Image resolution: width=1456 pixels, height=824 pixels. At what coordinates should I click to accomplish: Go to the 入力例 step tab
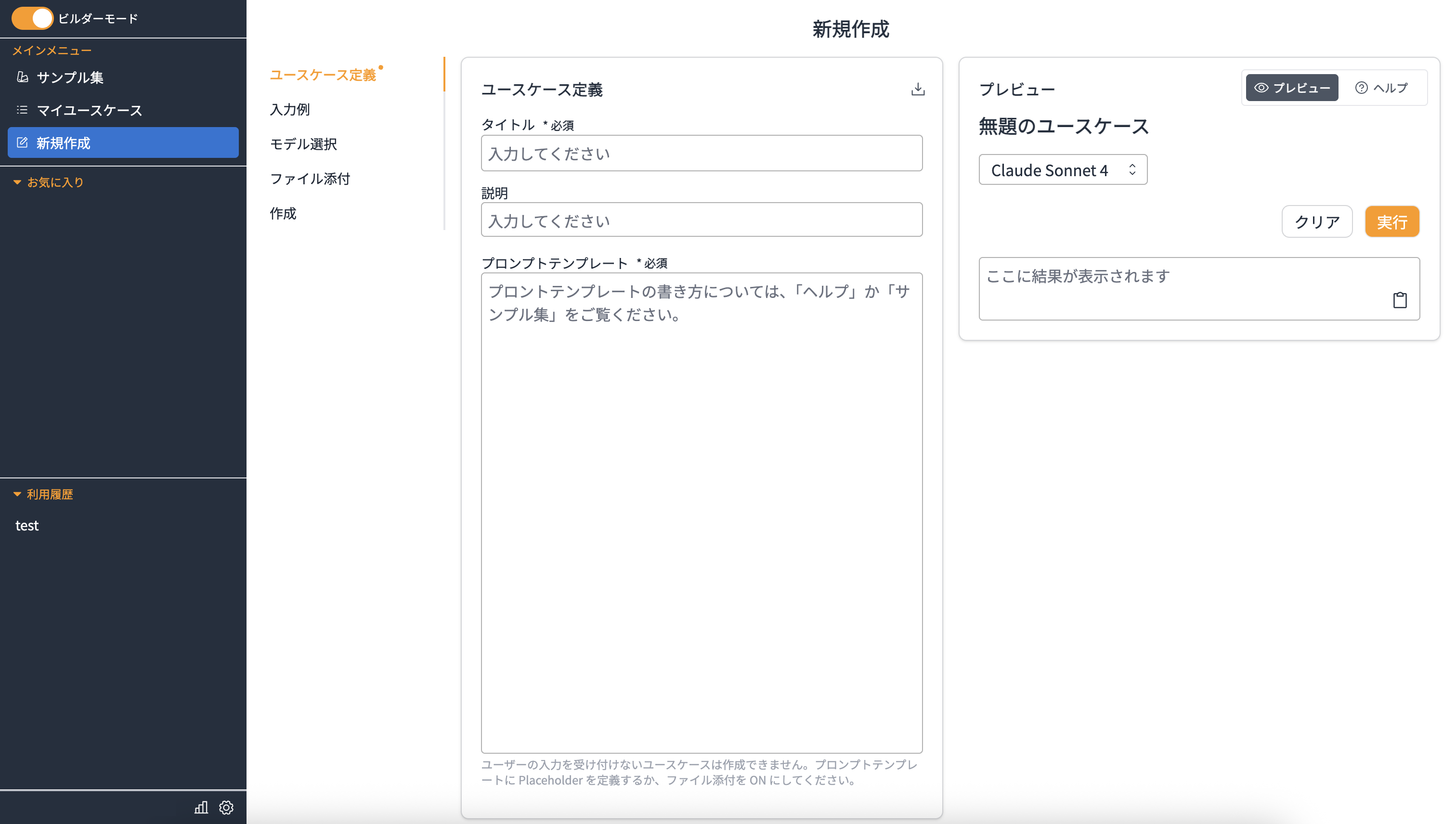tap(290, 109)
